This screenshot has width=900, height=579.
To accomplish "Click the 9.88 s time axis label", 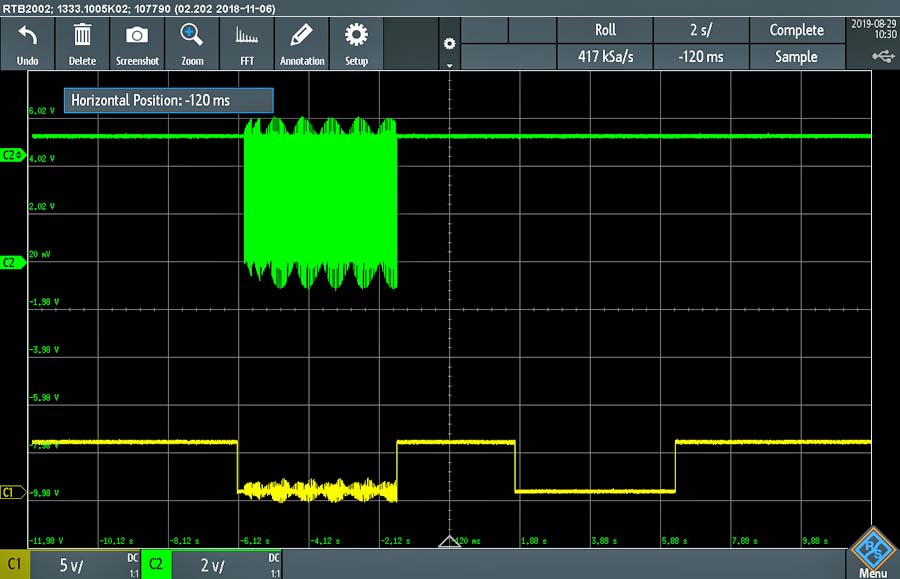I will (815, 541).
